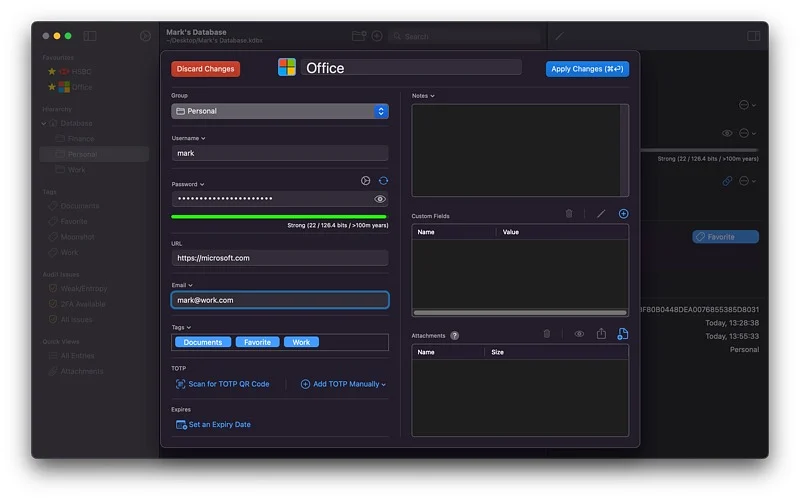The image size is (800, 500).
Task: Open the All Entries quick view
Action: [77, 356]
